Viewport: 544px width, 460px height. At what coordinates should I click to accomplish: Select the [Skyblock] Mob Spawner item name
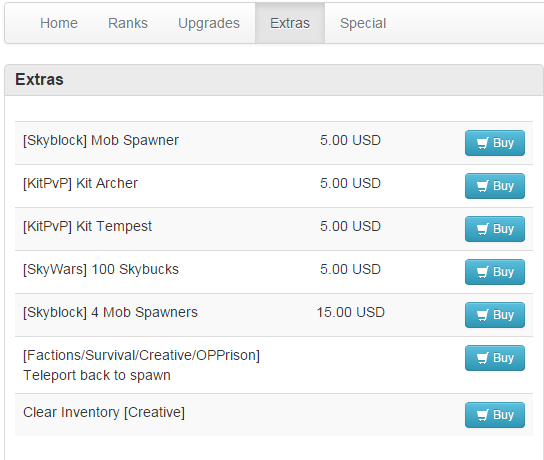[x=101, y=140]
